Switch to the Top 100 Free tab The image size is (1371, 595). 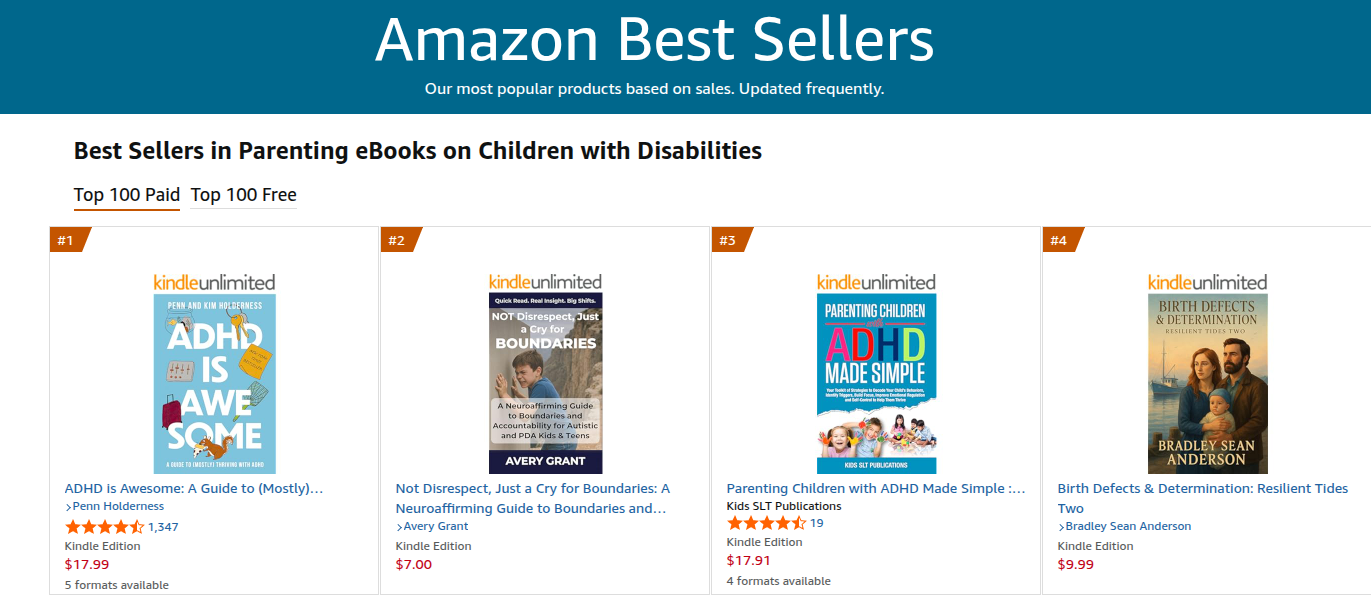point(243,195)
